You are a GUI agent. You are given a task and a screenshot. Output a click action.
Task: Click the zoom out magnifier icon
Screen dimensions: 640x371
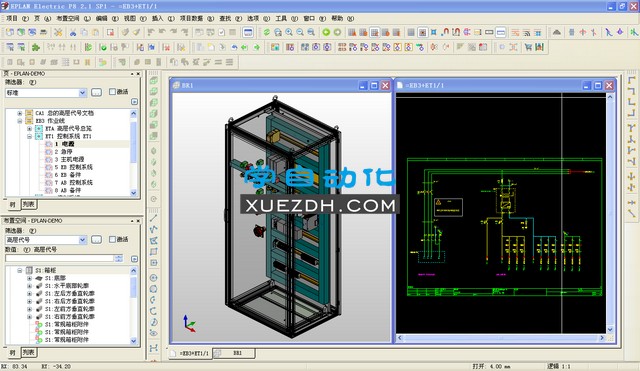[x=300, y=32]
